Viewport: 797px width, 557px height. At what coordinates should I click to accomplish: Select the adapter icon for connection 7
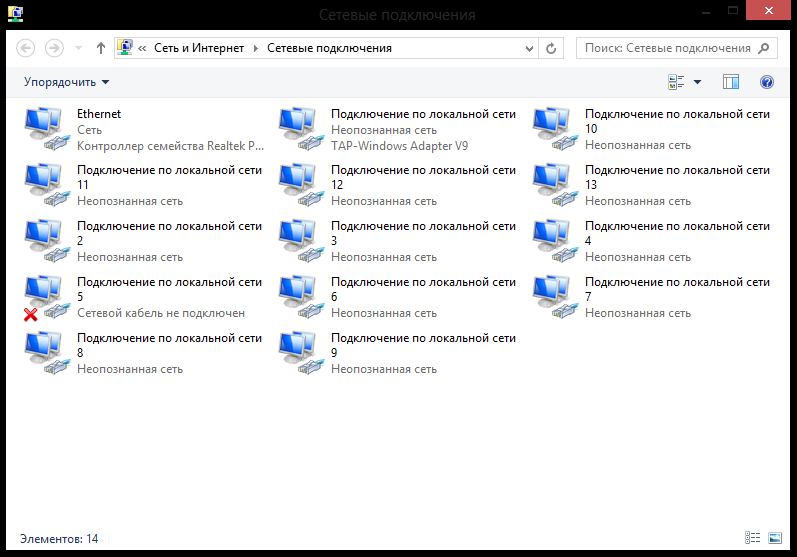(555, 297)
